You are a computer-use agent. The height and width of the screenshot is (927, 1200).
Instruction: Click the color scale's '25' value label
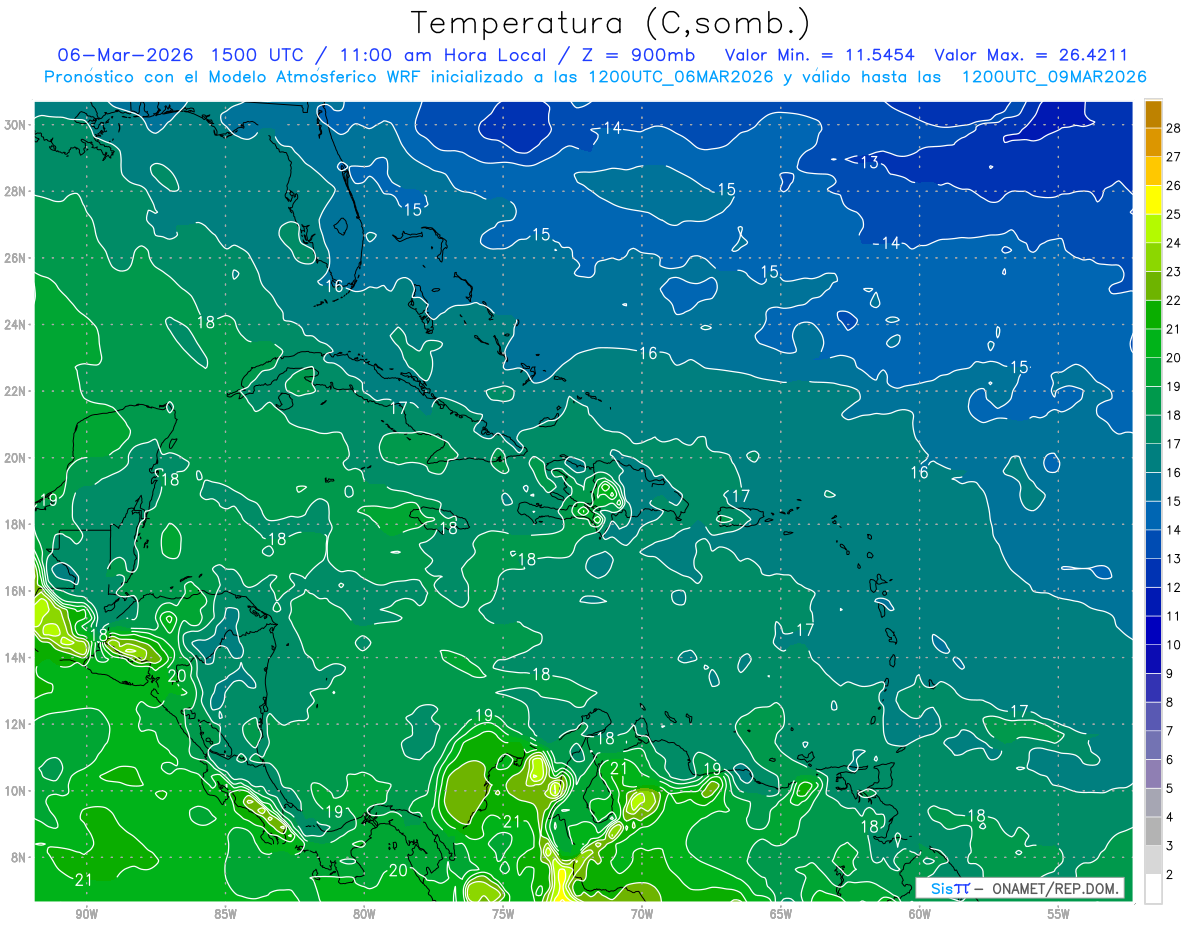point(1173,214)
